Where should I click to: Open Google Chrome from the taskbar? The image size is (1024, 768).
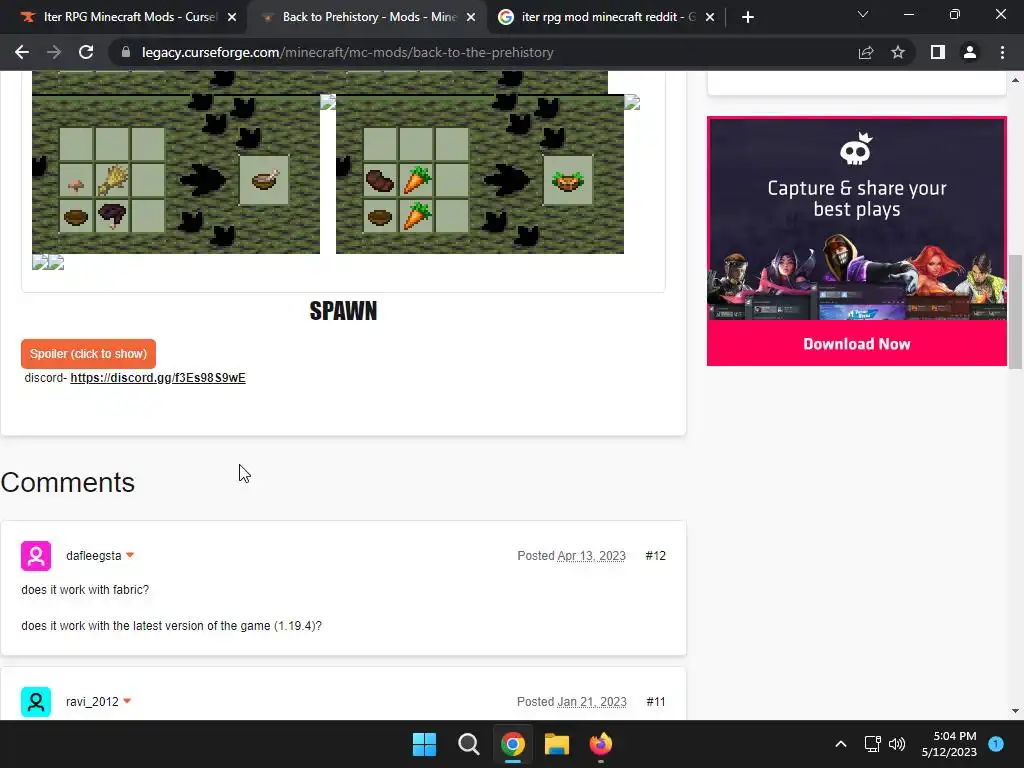click(x=513, y=744)
